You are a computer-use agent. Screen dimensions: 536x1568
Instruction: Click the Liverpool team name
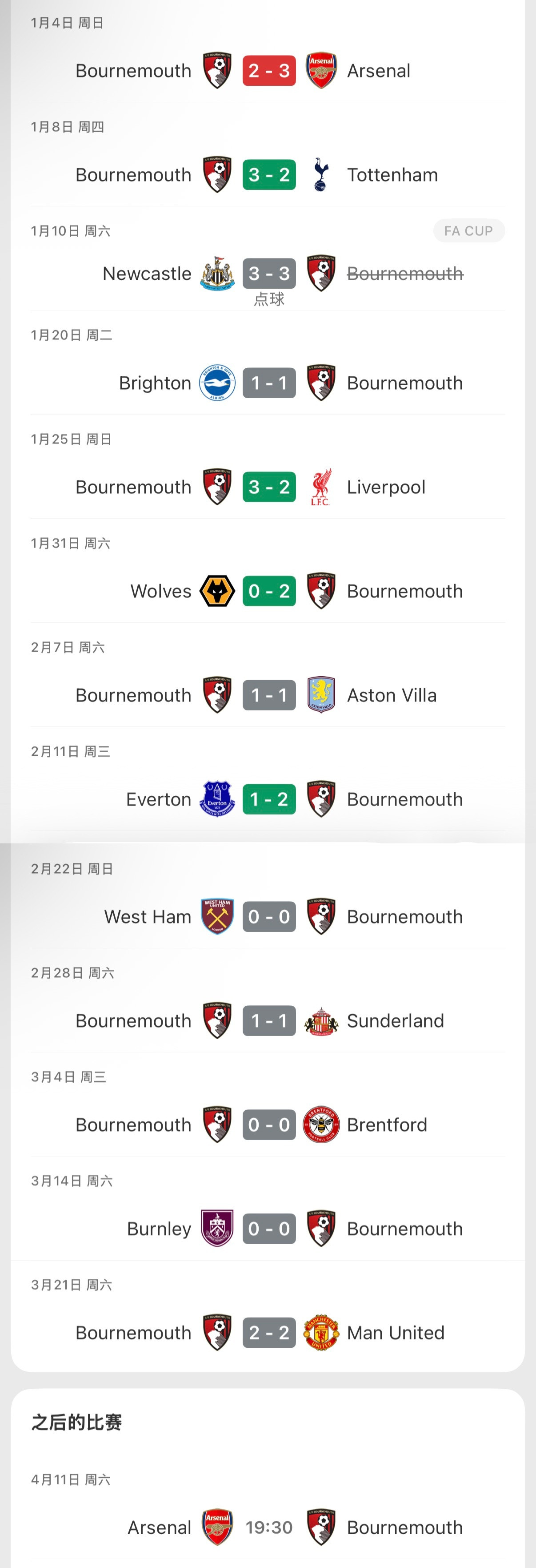(386, 487)
